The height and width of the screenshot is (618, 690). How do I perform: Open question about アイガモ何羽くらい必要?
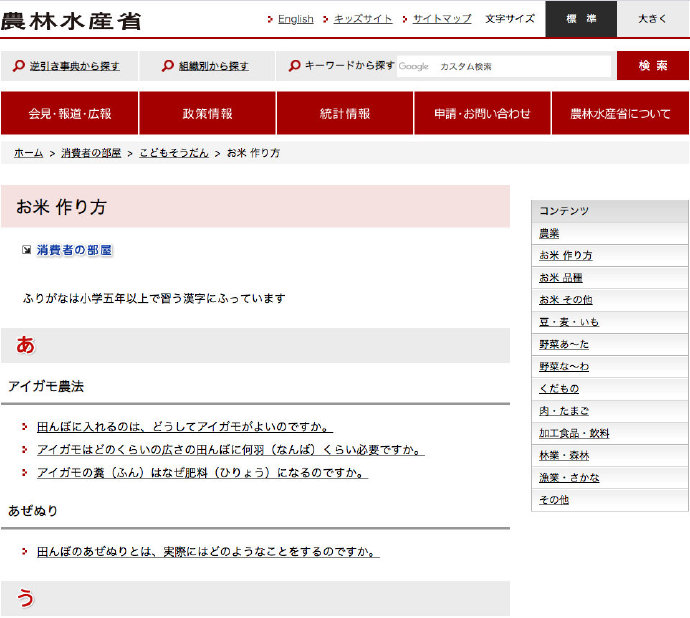pos(231,449)
